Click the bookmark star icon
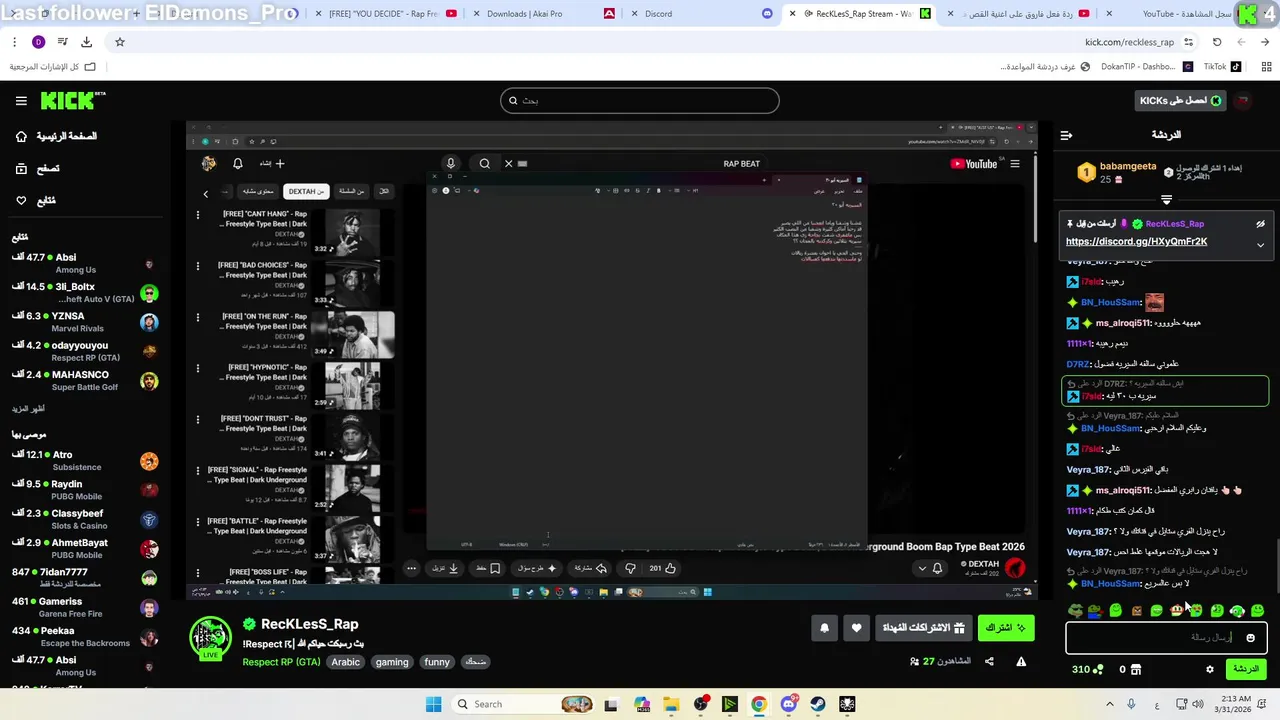The image size is (1280, 720). pyautogui.click(x=120, y=42)
